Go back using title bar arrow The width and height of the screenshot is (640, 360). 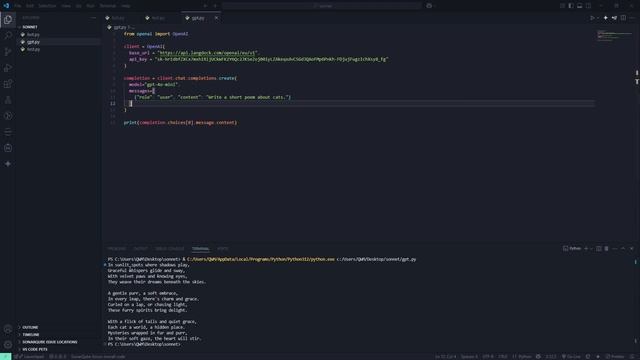(205, 6)
